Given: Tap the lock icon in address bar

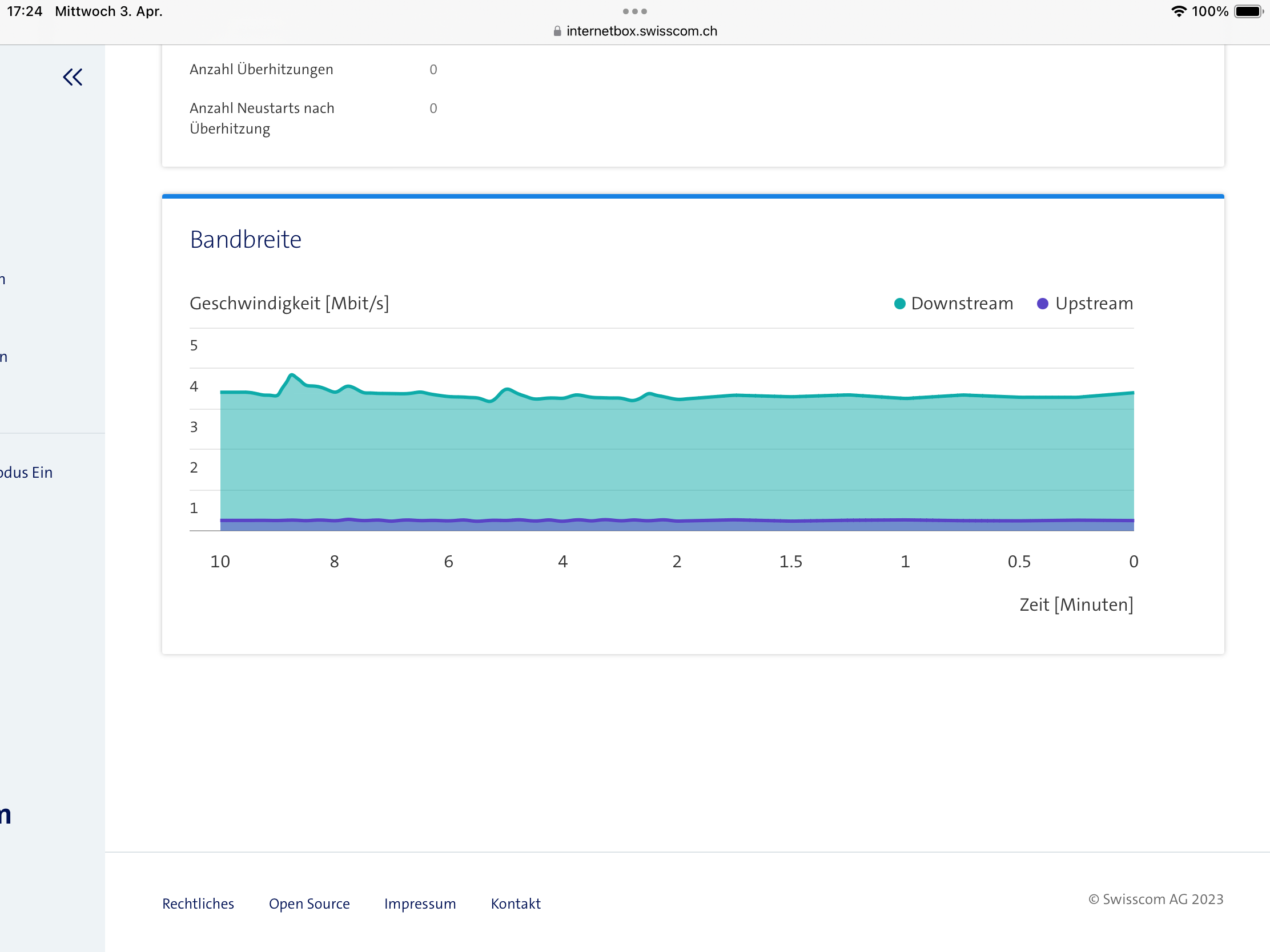Looking at the screenshot, I should [x=557, y=31].
